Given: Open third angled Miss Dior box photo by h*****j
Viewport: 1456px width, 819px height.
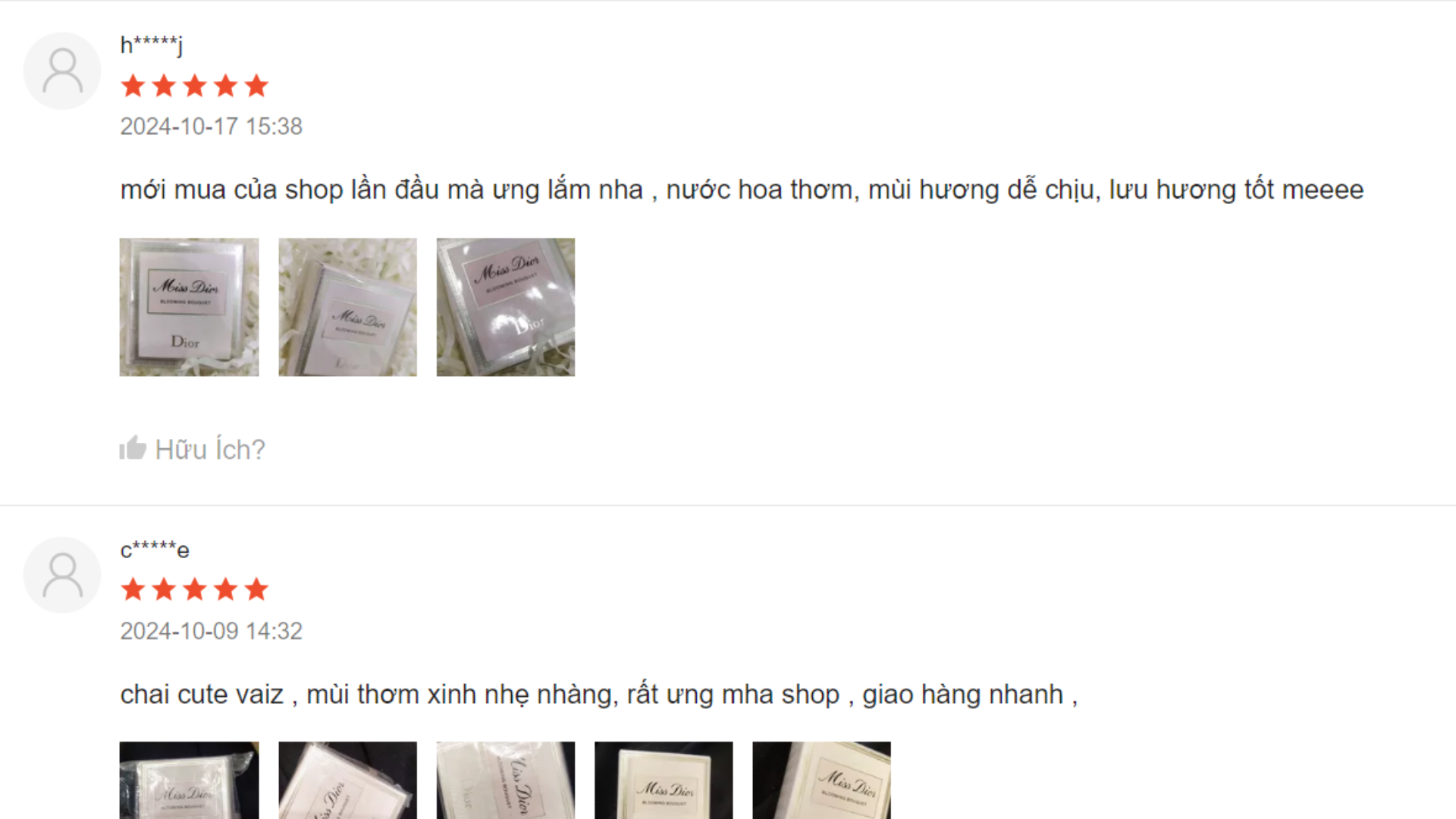Looking at the screenshot, I should (x=506, y=307).
